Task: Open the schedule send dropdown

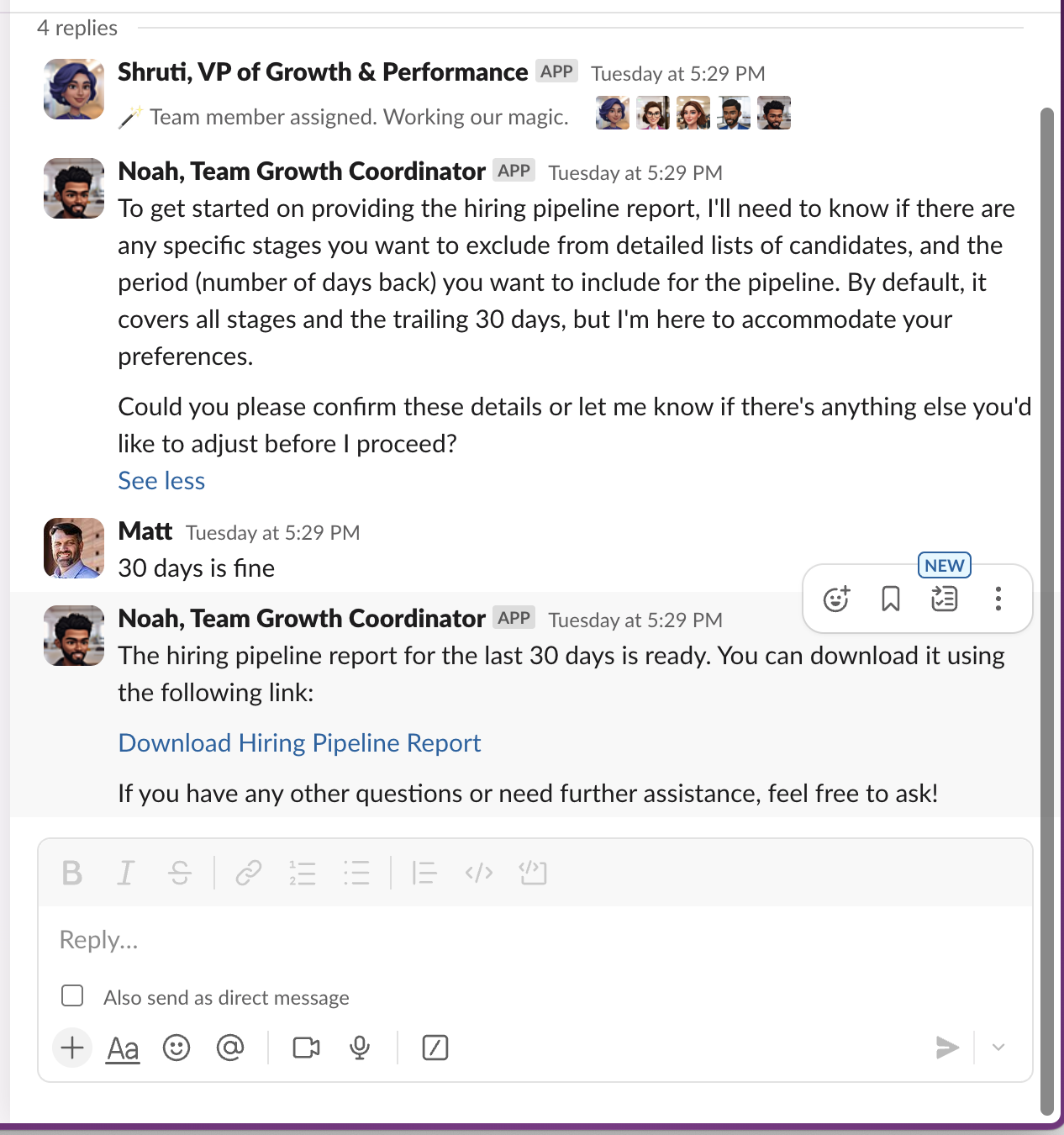Action: (x=998, y=1048)
